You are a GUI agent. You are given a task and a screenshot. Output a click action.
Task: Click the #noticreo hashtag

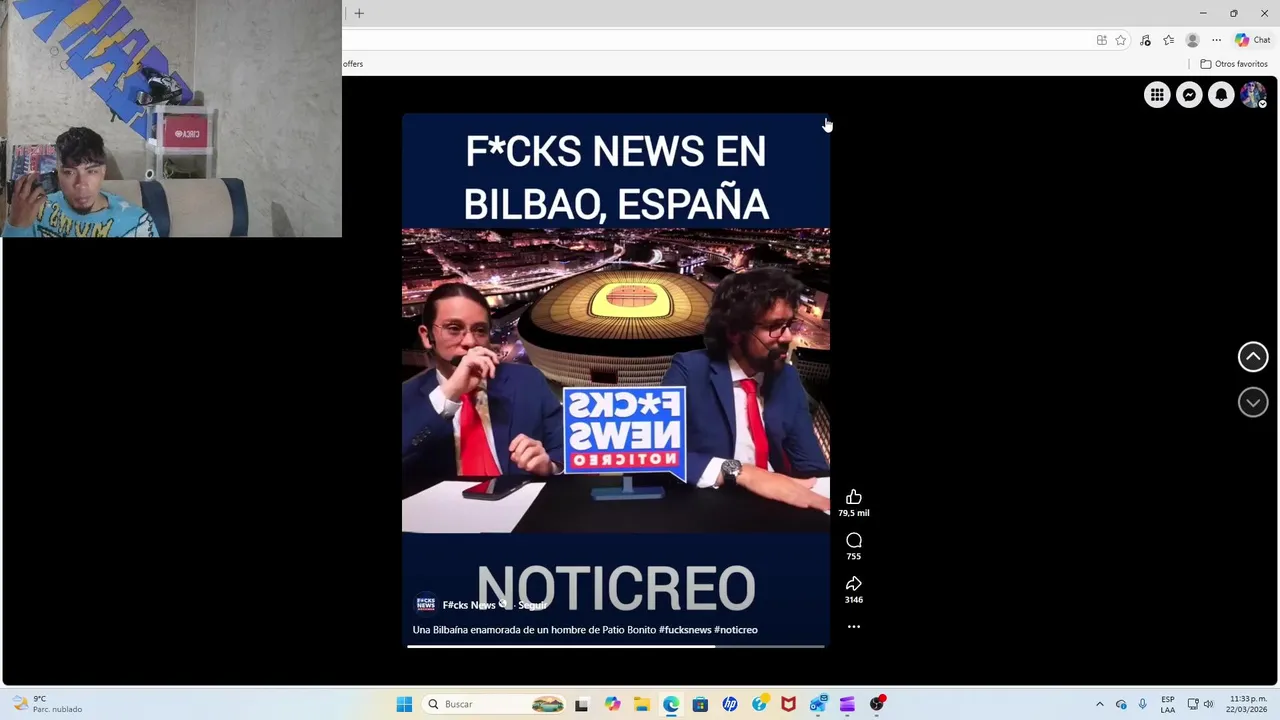[736, 630]
